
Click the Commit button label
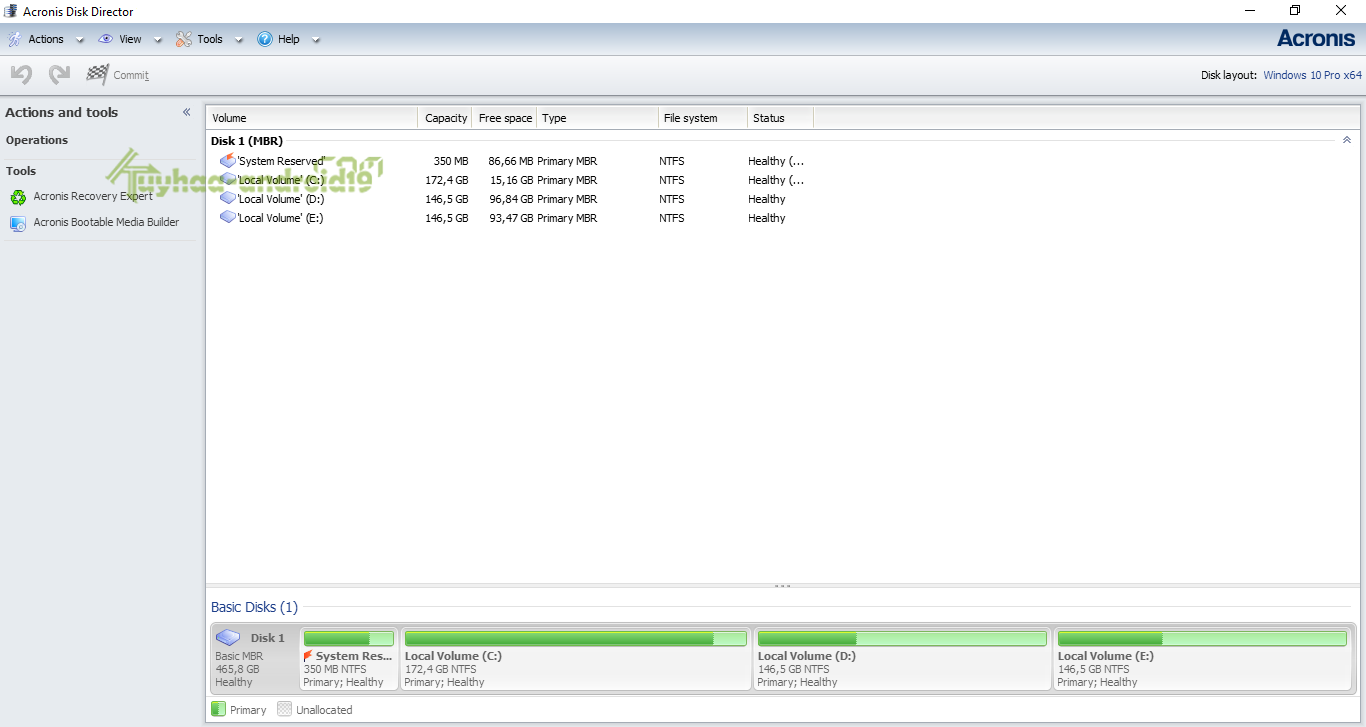click(131, 75)
